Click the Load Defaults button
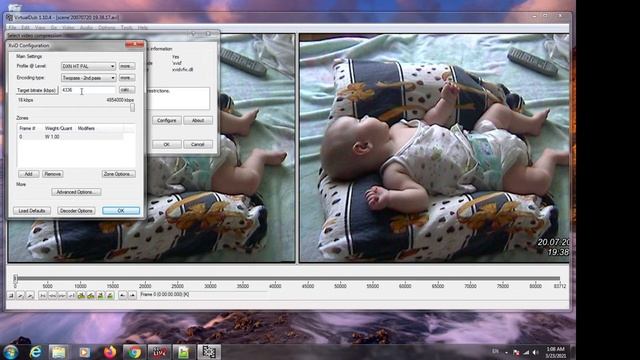 pos(32,211)
